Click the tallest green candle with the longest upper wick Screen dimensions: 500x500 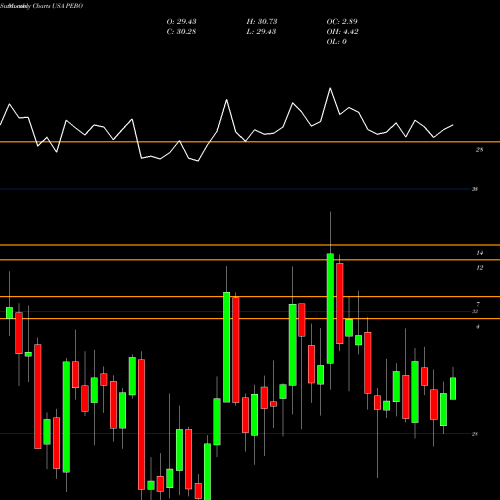(330, 308)
